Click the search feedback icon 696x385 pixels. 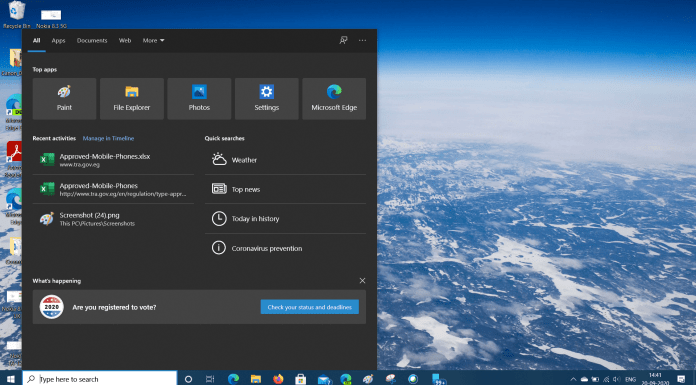[x=343, y=40]
